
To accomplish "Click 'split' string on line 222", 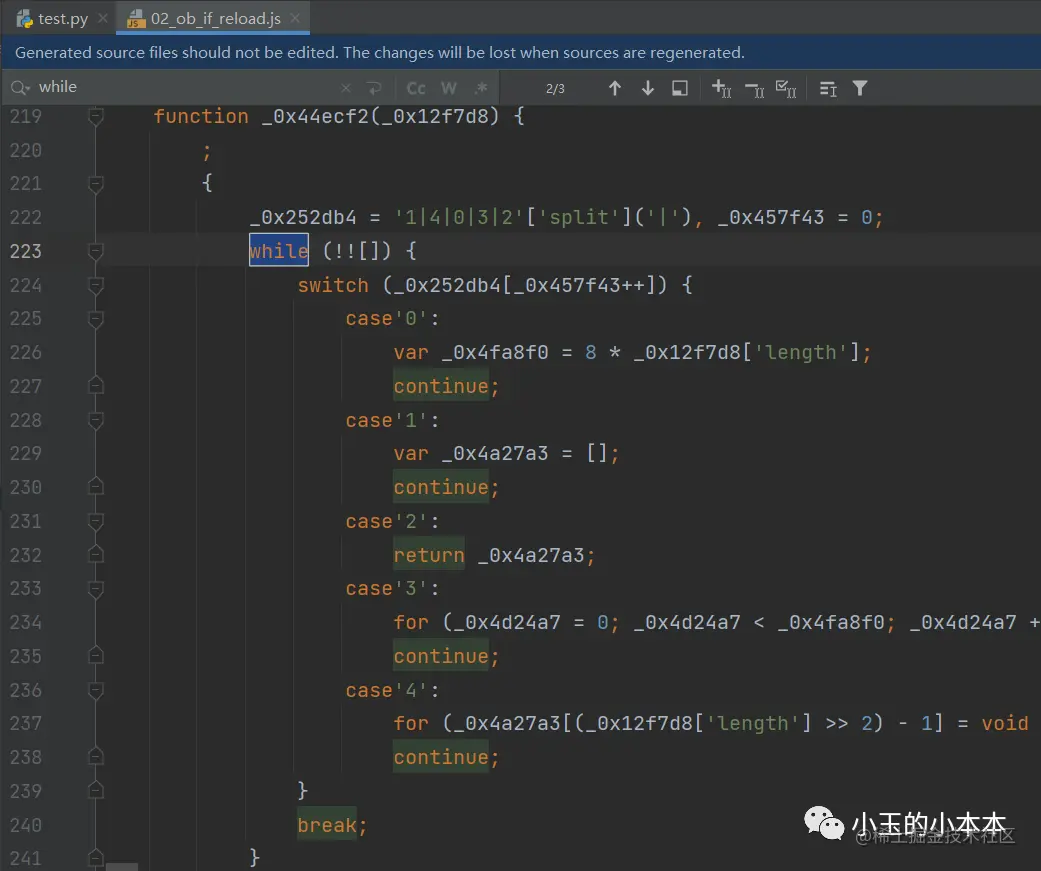I will [579, 217].
